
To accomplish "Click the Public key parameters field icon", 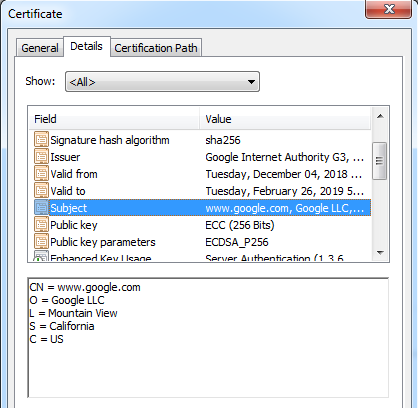I will (x=41, y=242).
